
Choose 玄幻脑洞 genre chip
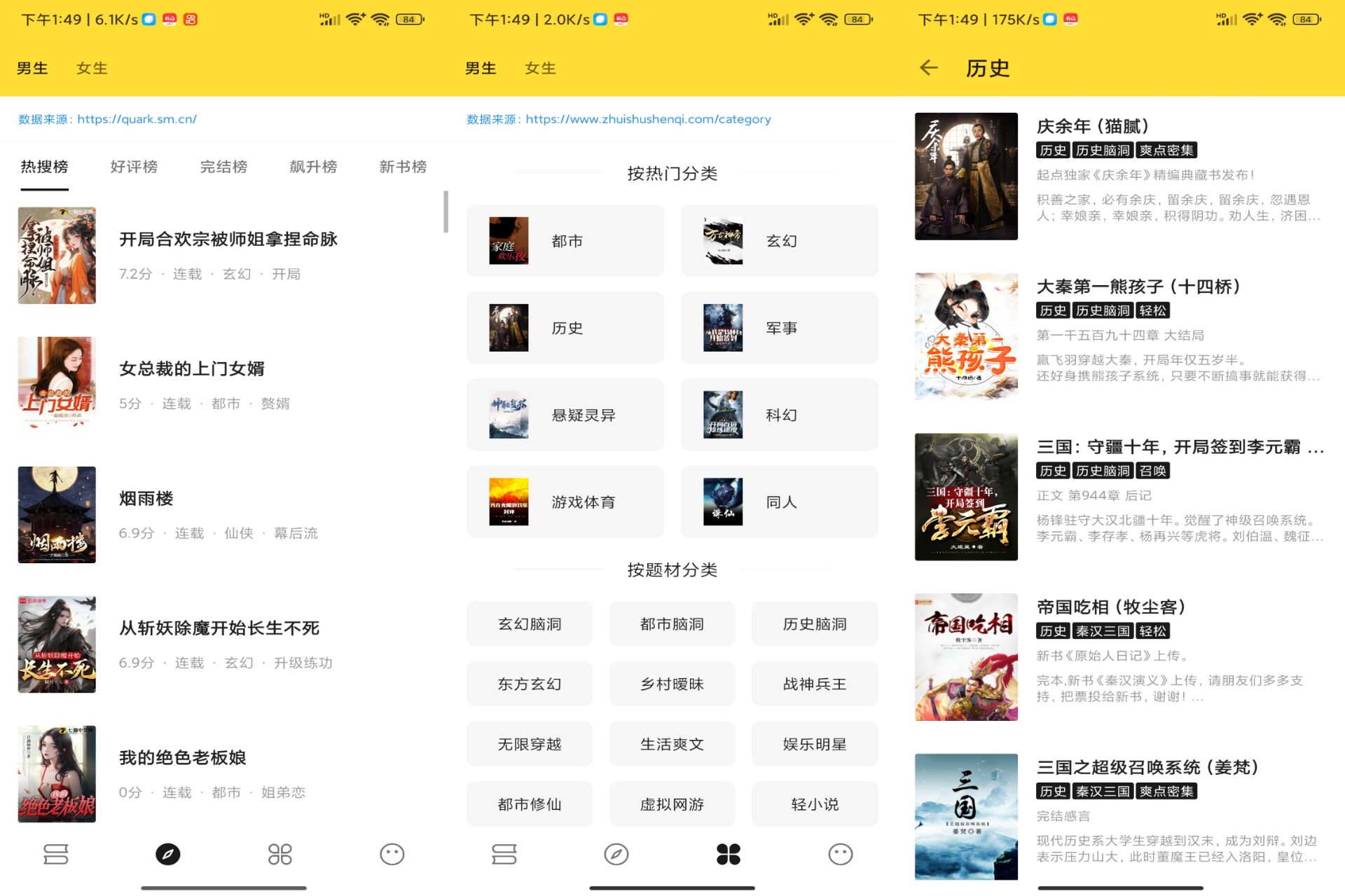[x=530, y=623]
